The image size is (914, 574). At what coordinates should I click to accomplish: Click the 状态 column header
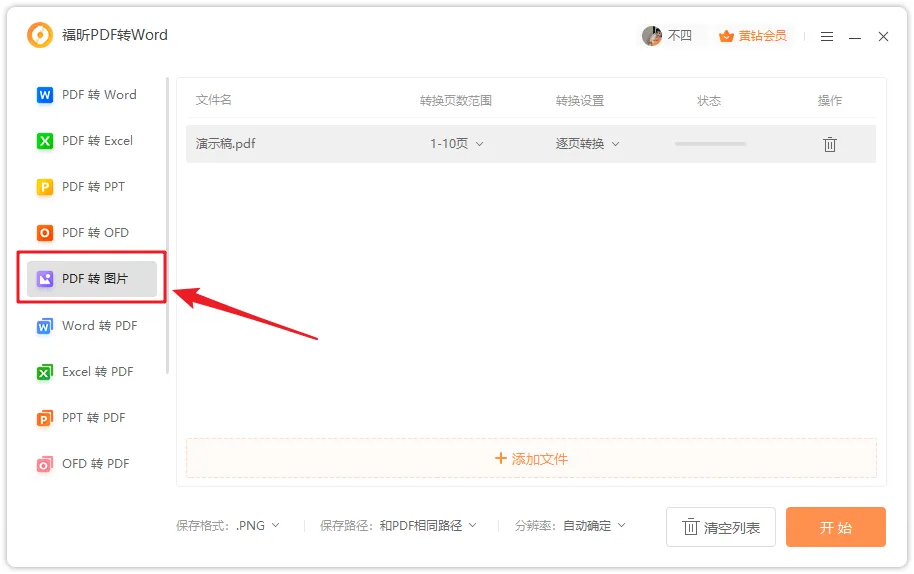point(709,100)
